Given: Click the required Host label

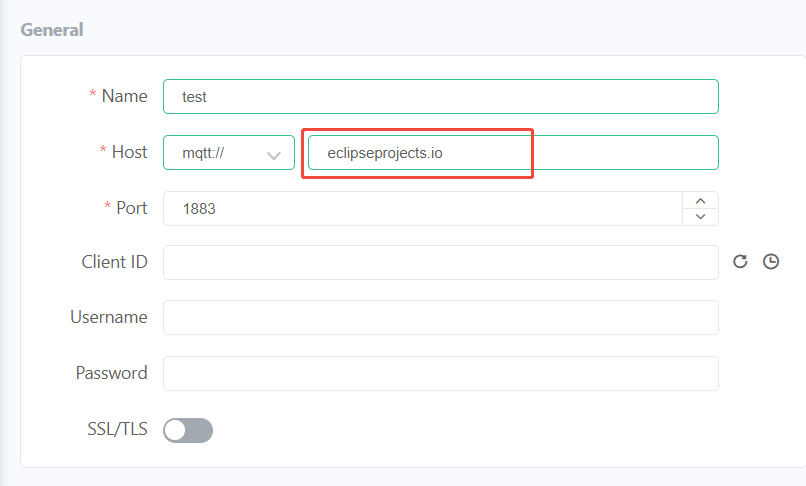Looking at the screenshot, I should tap(128, 152).
